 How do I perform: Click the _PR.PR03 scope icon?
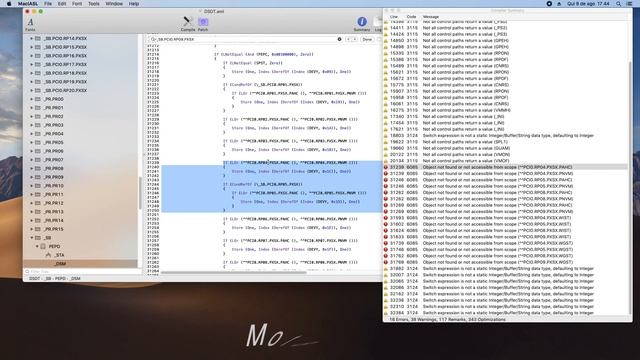pyautogui.click(x=38, y=125)
